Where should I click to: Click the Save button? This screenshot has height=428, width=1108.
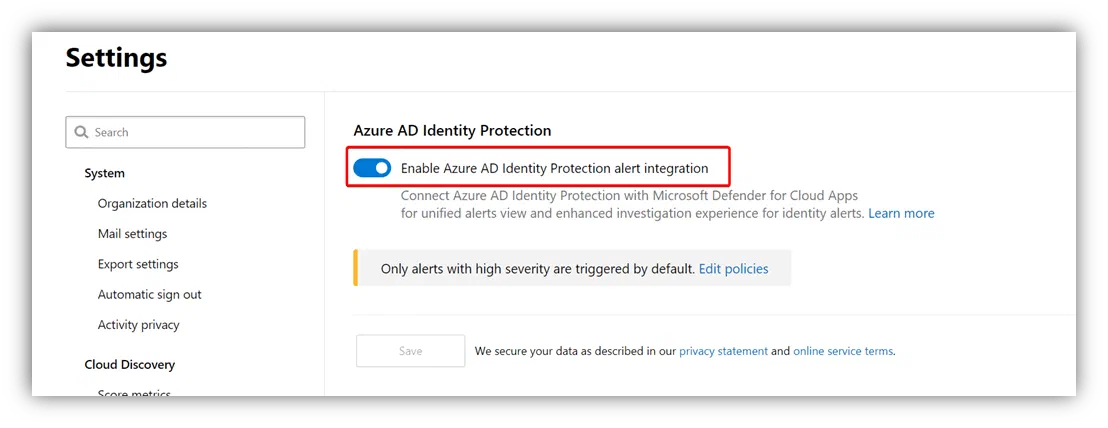411,351
